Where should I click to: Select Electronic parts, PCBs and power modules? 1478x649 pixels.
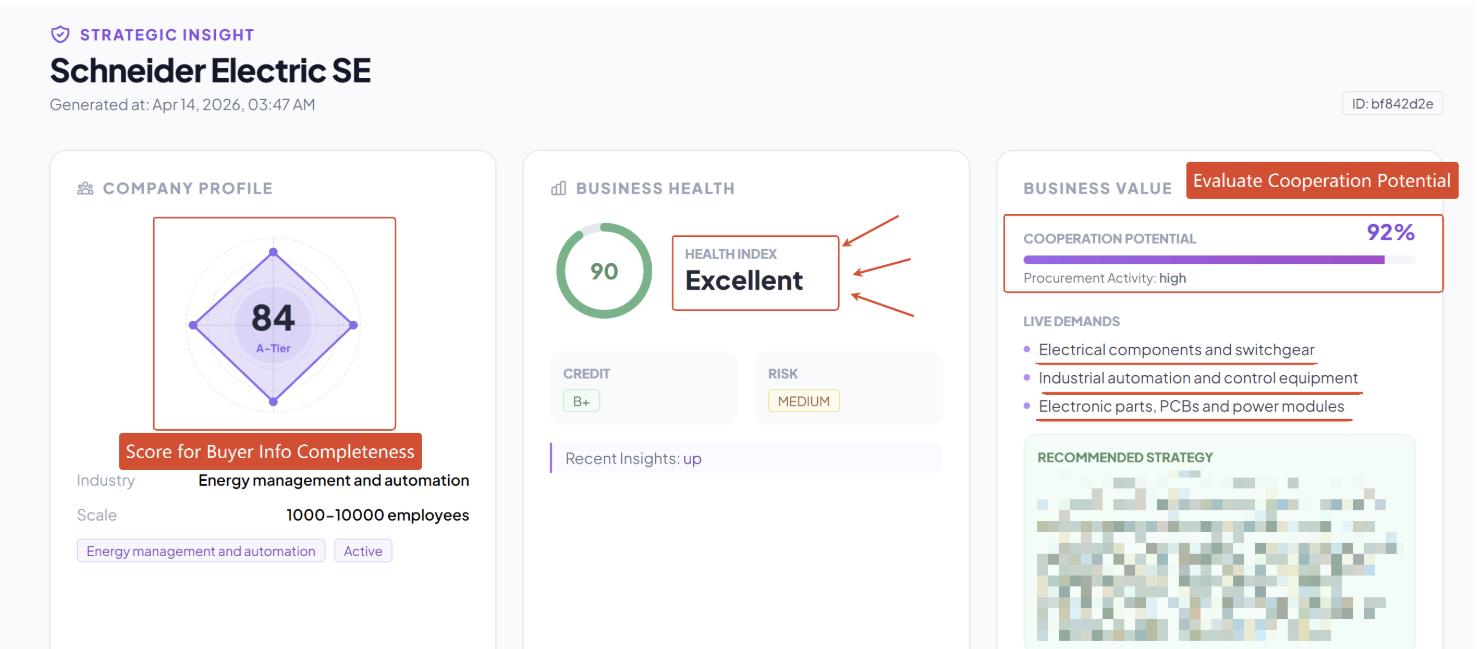[x=1191, y=406]
